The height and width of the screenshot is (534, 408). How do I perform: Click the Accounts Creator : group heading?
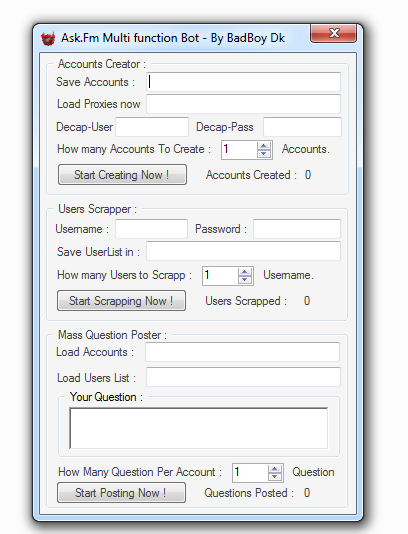tap(101, 64)
